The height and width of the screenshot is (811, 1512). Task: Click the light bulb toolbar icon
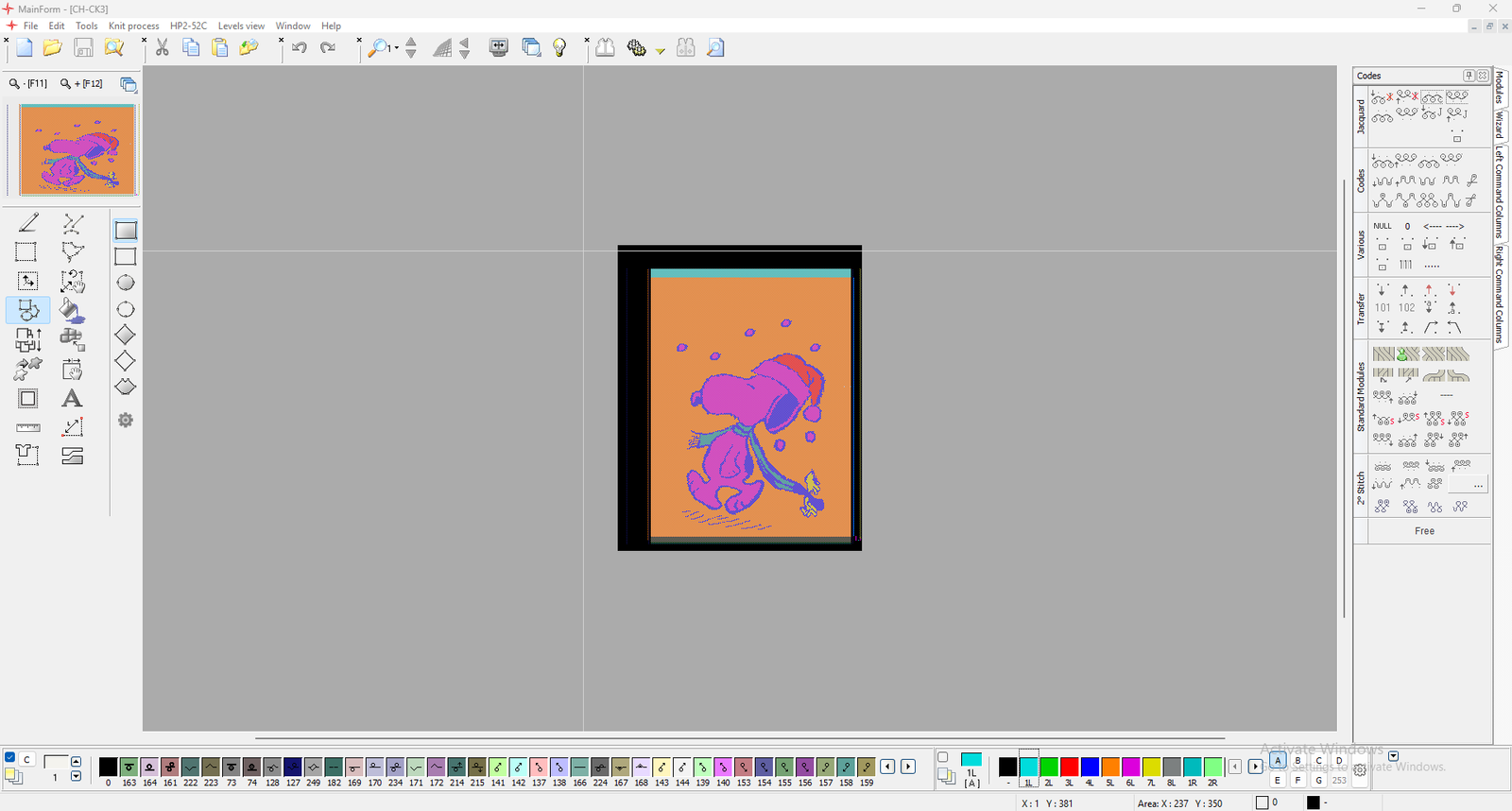[559, 47]
